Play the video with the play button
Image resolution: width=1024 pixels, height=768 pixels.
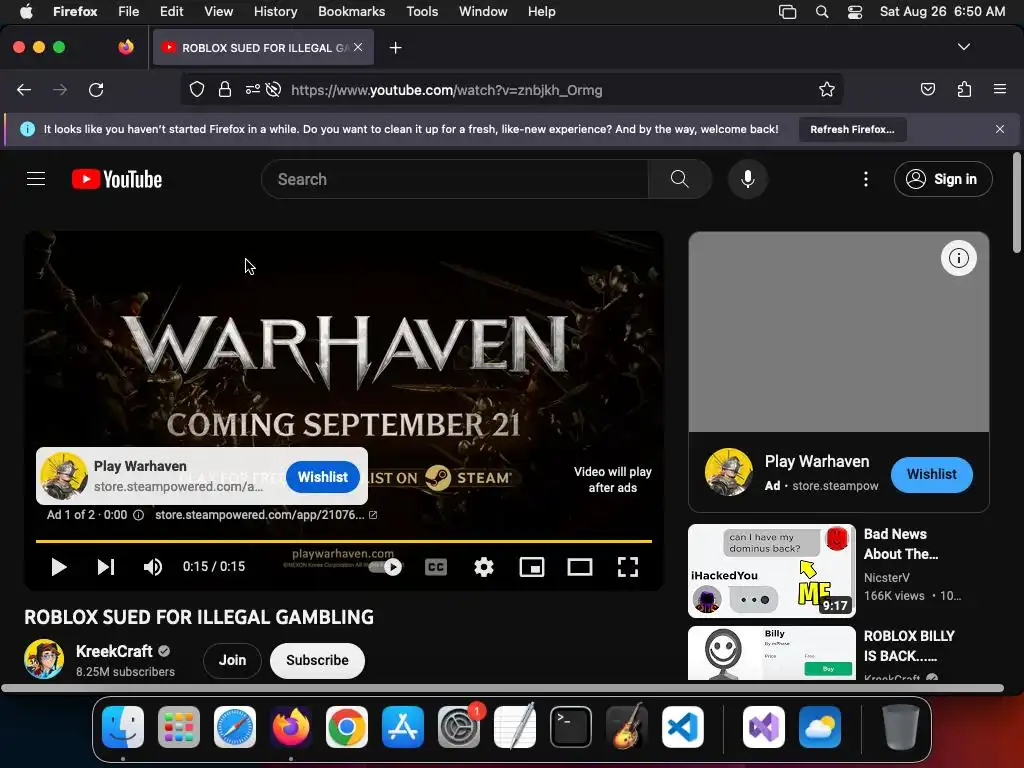point(59,567)
